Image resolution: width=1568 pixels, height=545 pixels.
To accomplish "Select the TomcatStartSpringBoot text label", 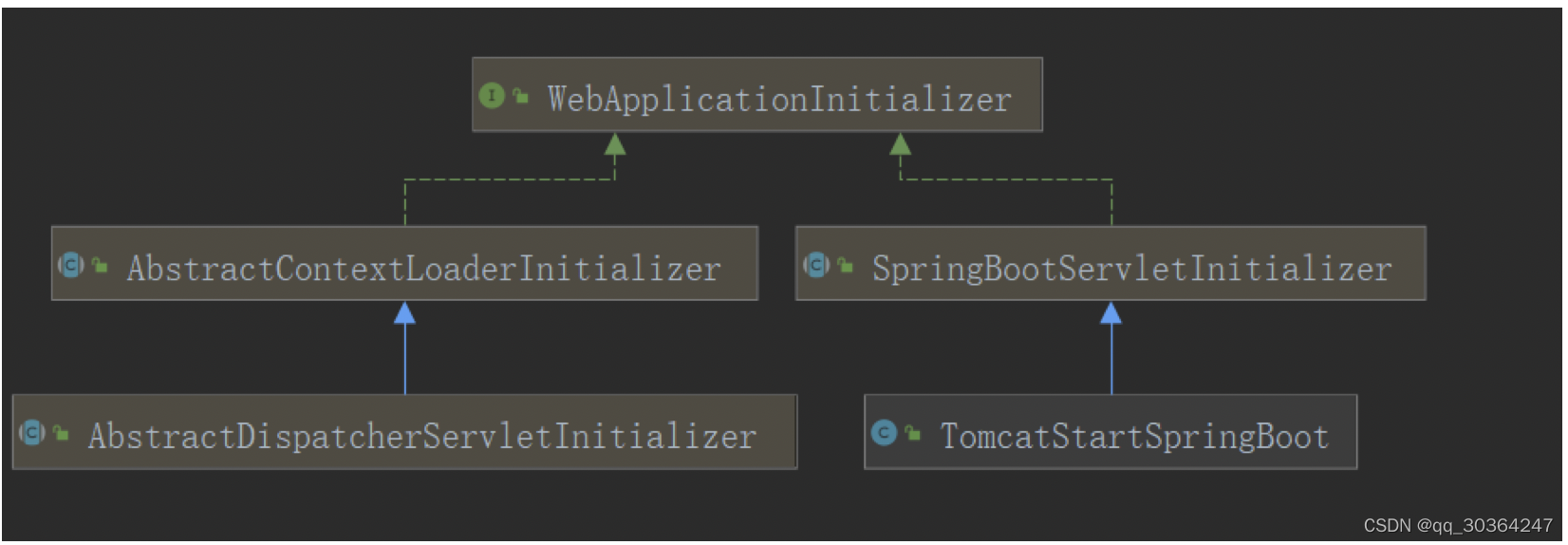I will pyautogui.click(x=1134, y=436).
